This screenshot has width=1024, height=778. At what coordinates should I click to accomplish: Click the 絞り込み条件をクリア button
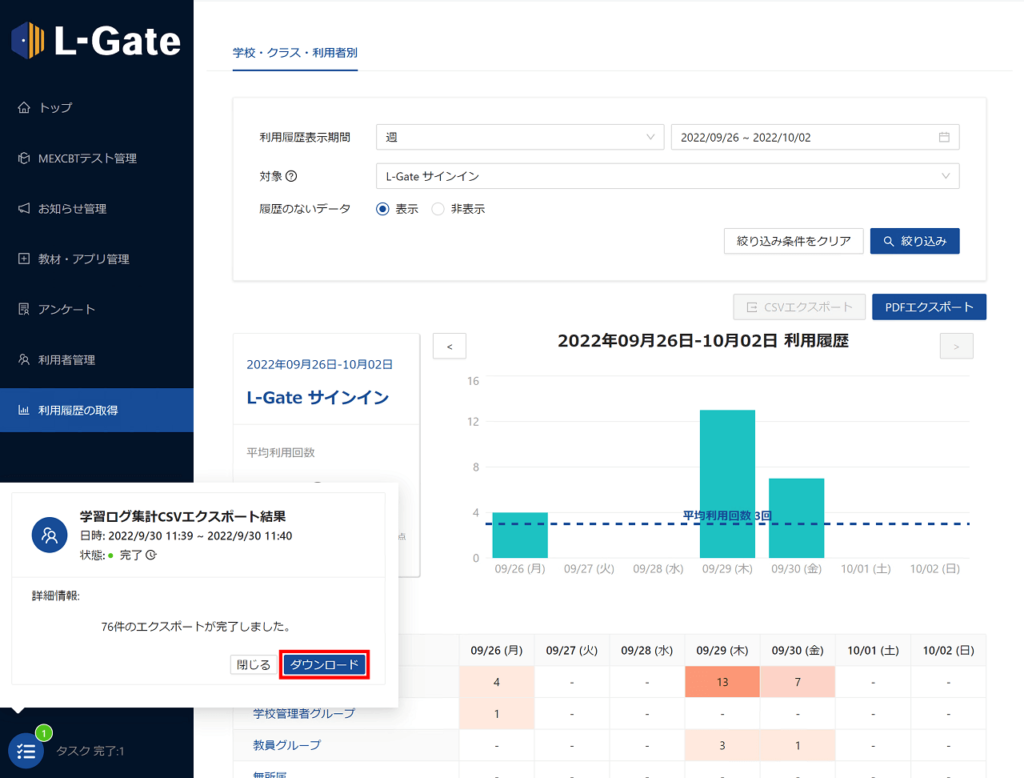(x=793, y=241)
